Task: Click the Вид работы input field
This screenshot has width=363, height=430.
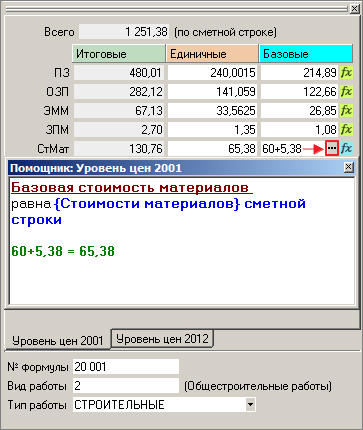Action: (x=126, y=386)
